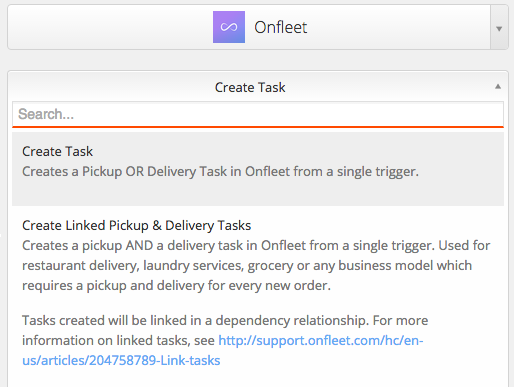Viewport: 514px width, 387px height.
Task: Collapse the Create Task list with up arrow
Action: (498, 87)
